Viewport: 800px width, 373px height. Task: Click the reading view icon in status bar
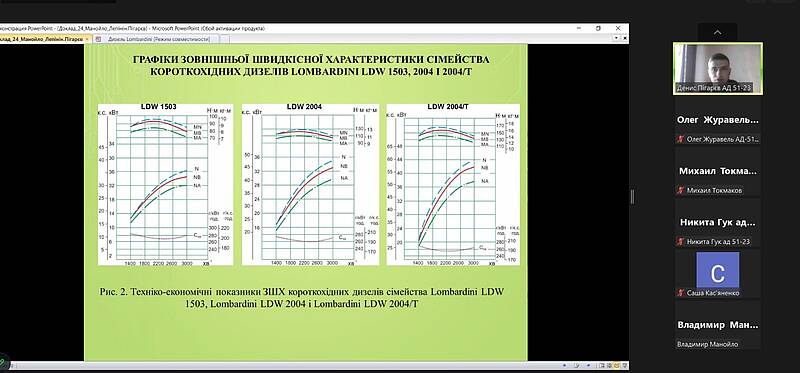tap(617, 365)
